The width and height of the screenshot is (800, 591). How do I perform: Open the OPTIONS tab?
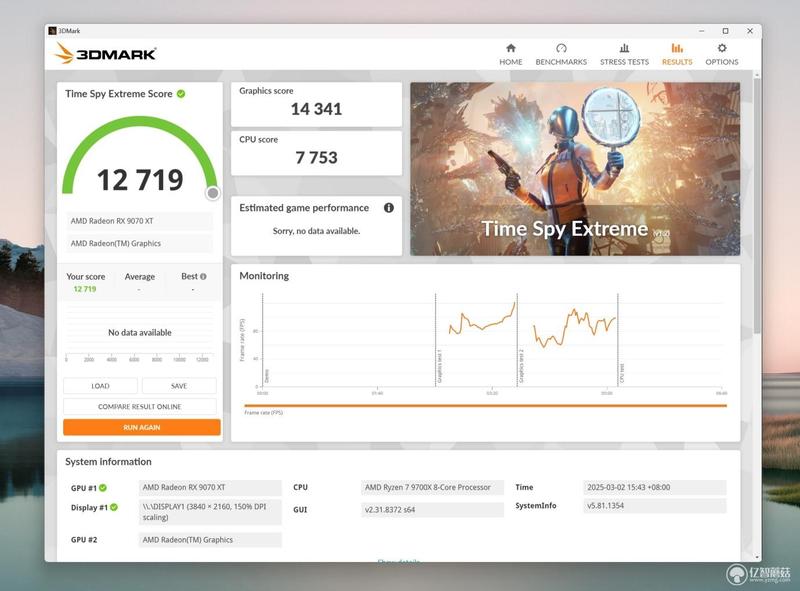721,54
